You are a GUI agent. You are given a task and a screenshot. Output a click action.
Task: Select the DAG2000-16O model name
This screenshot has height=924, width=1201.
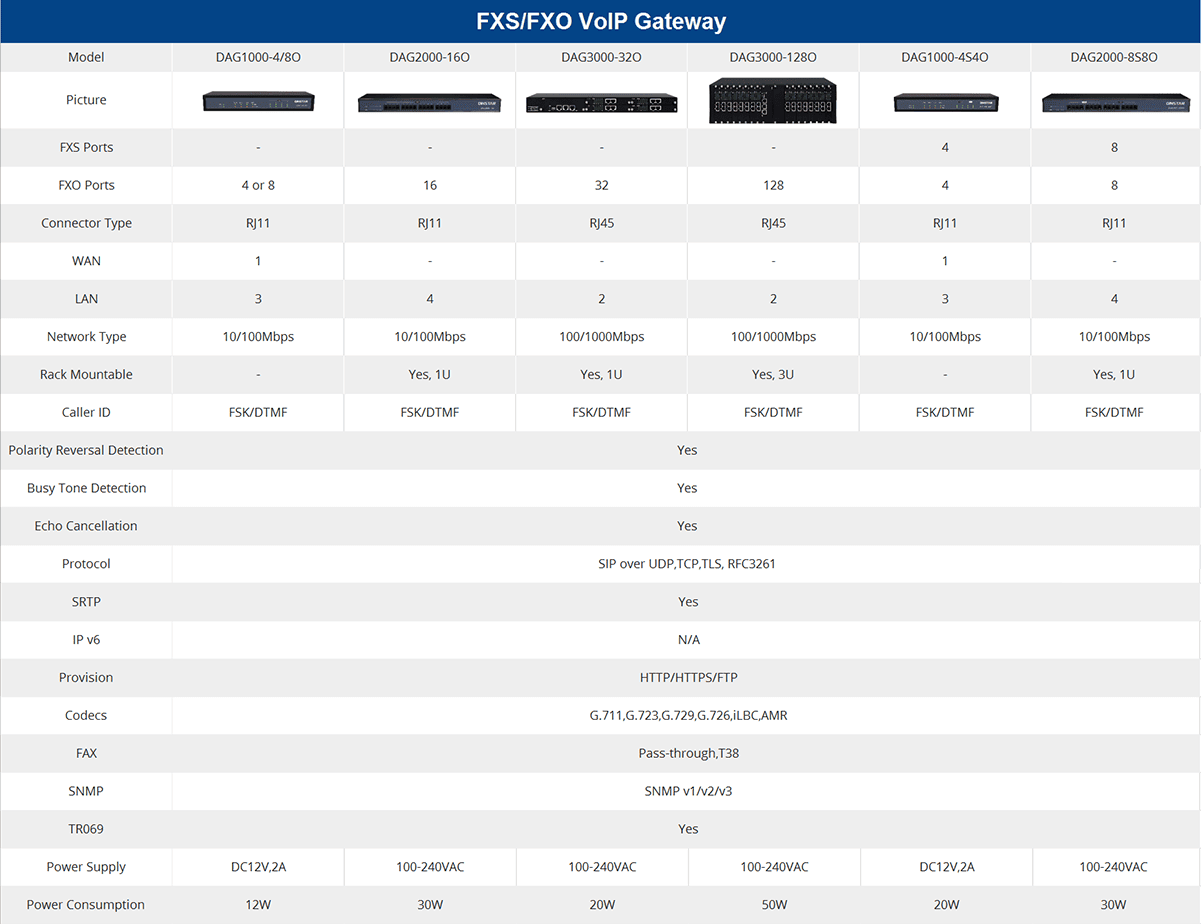(430, 58)
